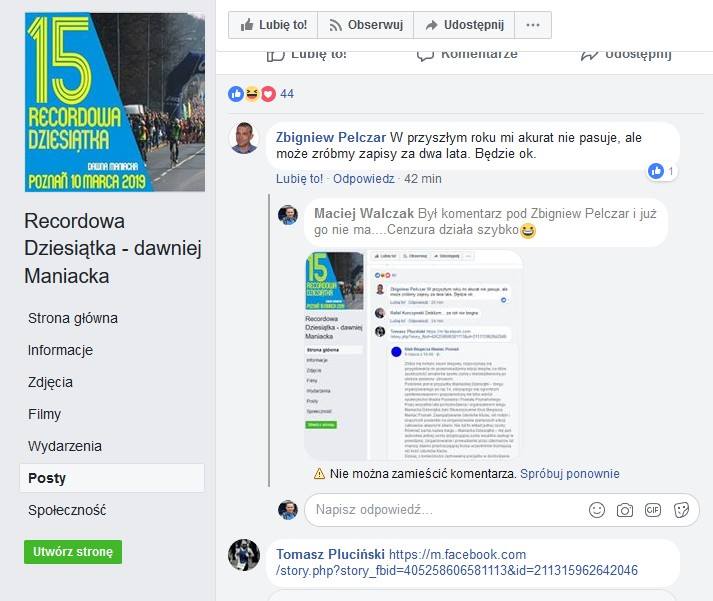713x601 pixels.
Task: Insert a GIF in reply
Action: 653,510
